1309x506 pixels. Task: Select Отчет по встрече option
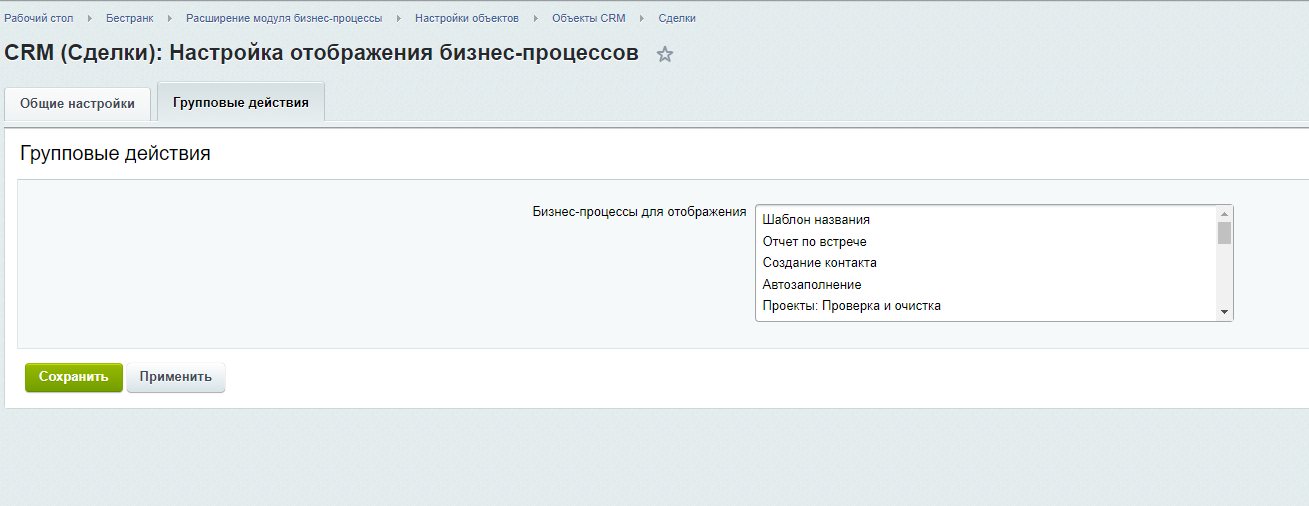point(814,241)
